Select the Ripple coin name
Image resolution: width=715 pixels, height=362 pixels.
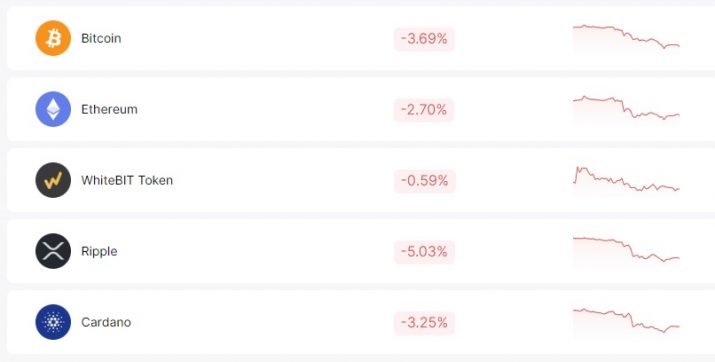click(x=99, y=252)
